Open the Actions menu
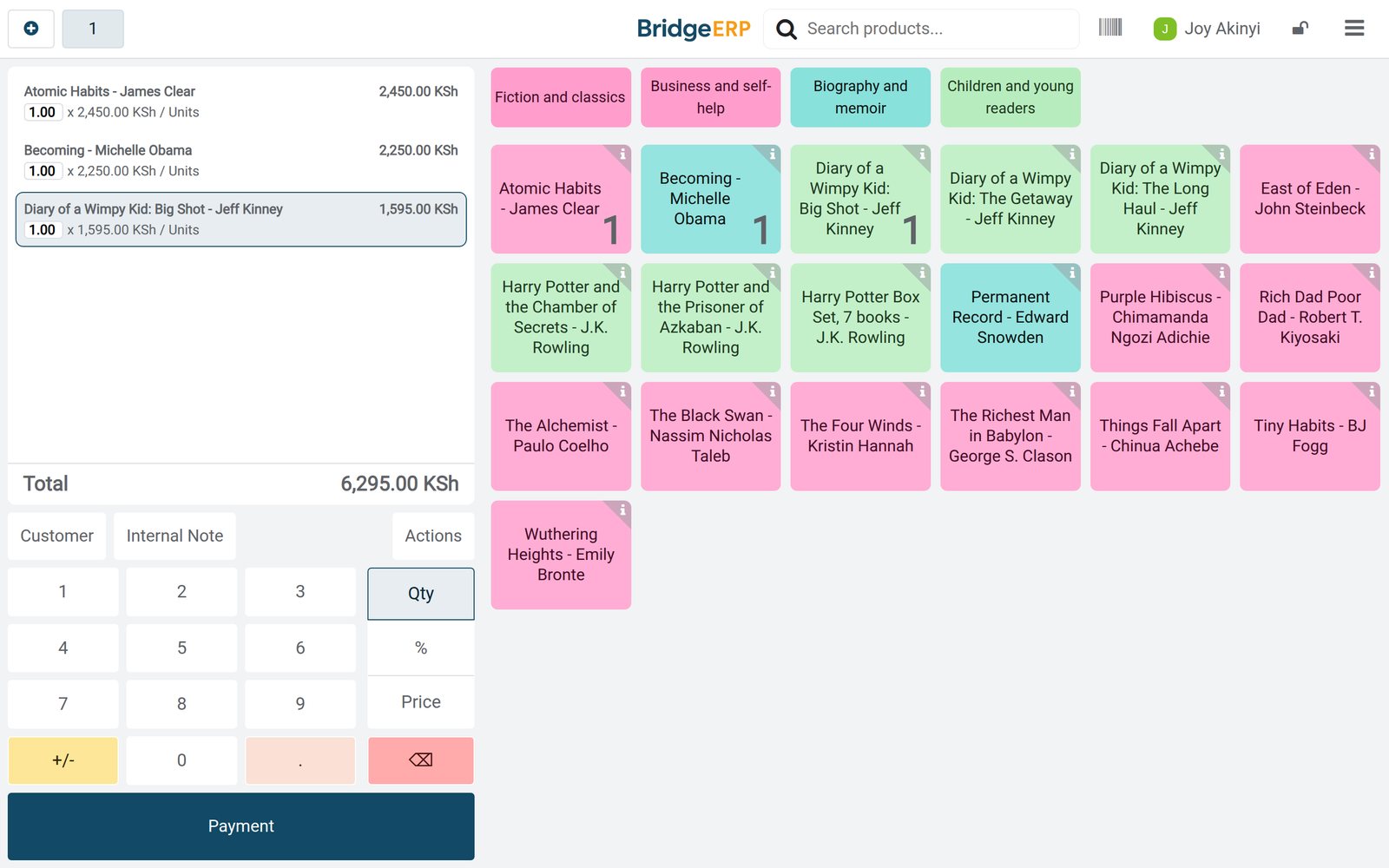The height and width of the screenshot is (868, 1389). coord(433,536)
